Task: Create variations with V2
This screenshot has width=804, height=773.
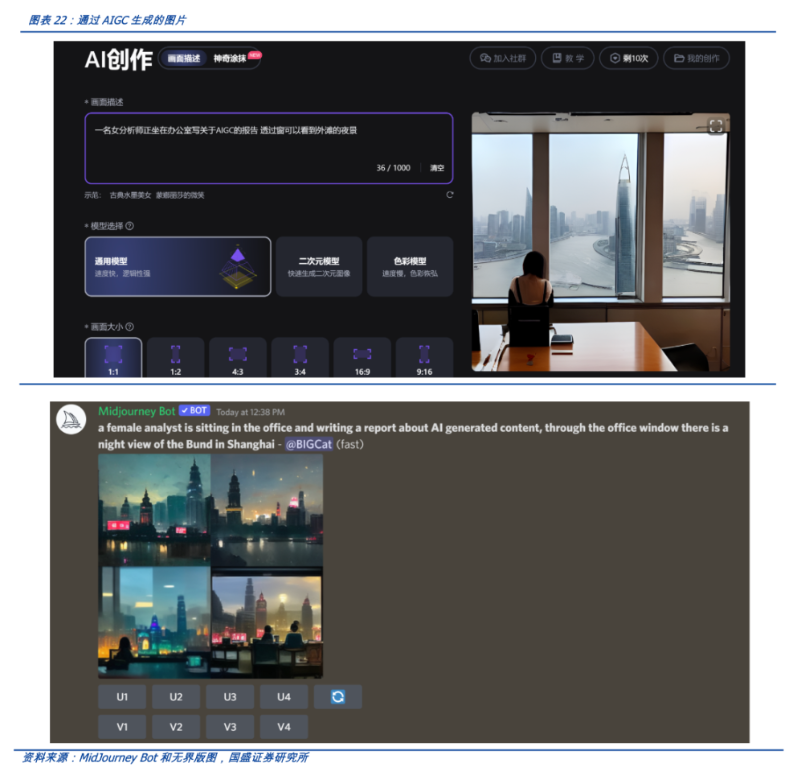Action: click(x=176, y=727)
